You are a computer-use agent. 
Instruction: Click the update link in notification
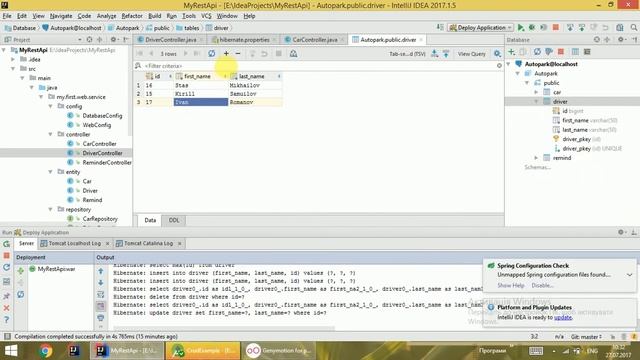point(562,317)
